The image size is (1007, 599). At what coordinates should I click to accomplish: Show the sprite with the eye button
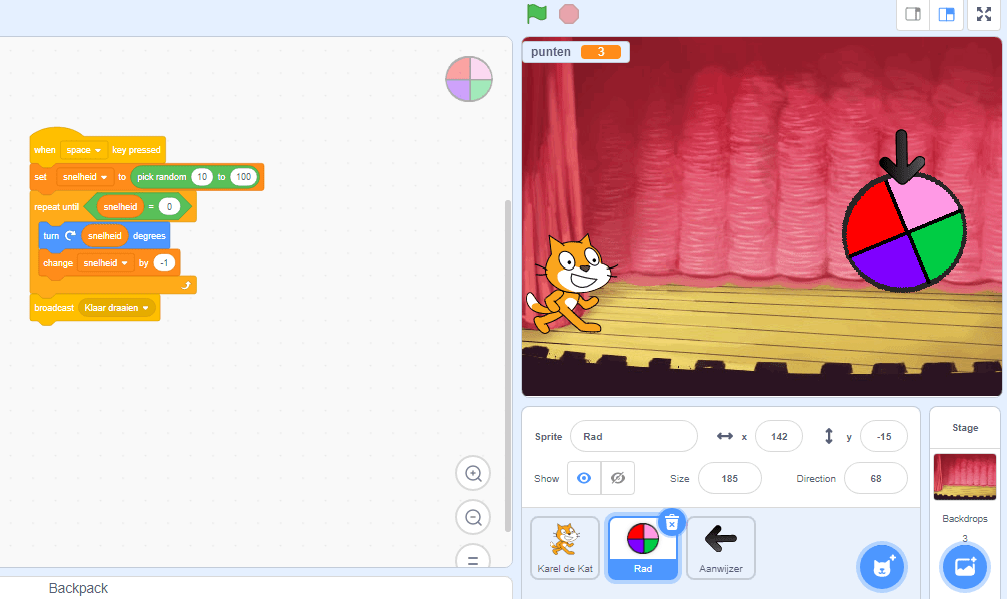pyautogui.click(x=584, y=478)
